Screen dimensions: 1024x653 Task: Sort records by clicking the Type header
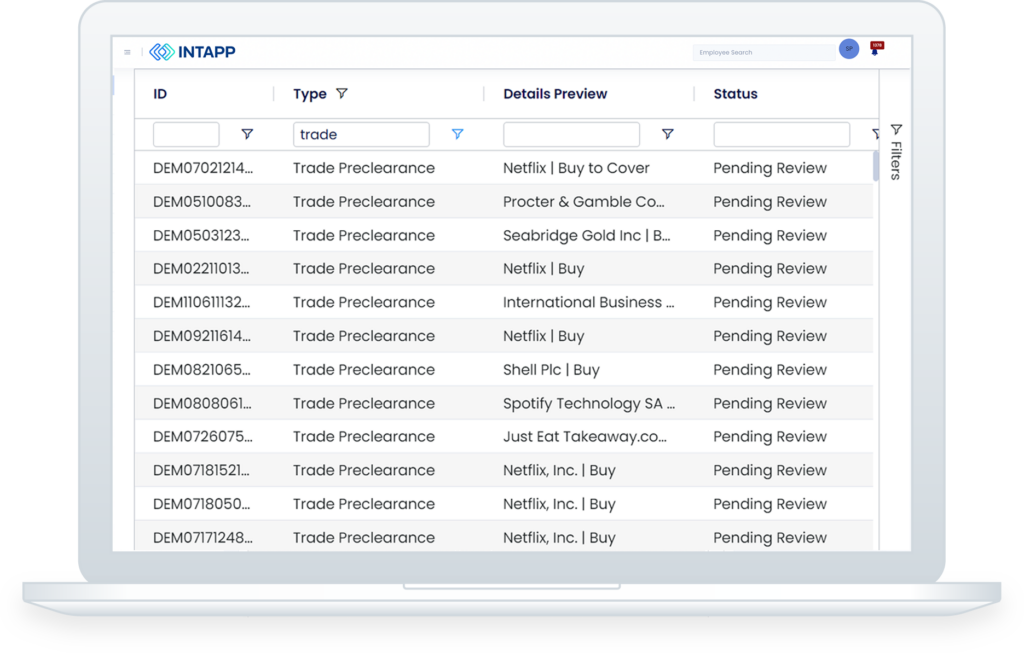310,93
